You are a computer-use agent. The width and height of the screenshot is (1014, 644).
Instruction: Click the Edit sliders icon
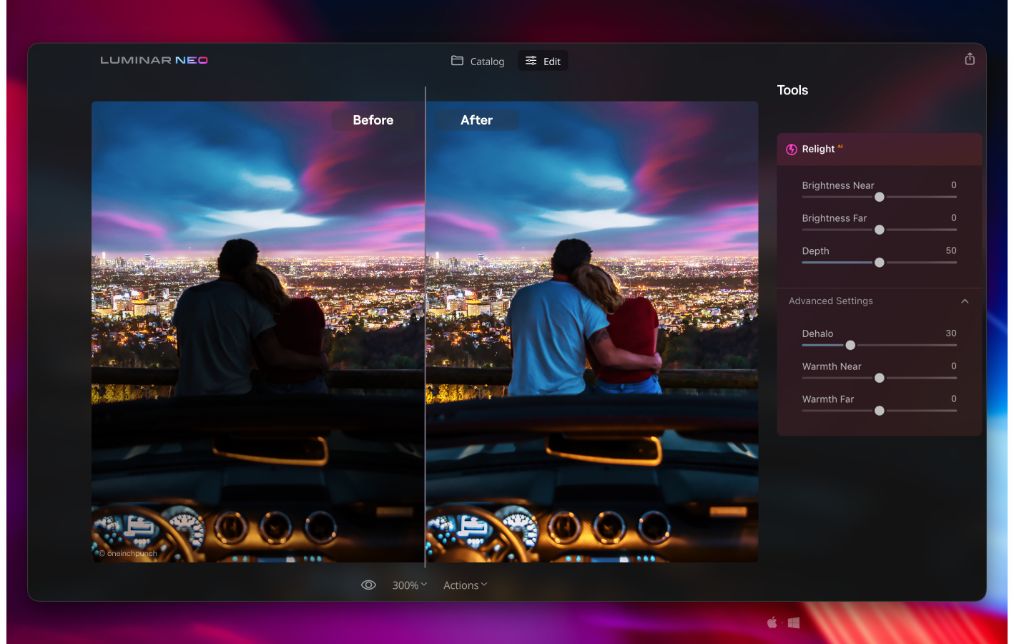pyautogui.click(x=531, y=61)
